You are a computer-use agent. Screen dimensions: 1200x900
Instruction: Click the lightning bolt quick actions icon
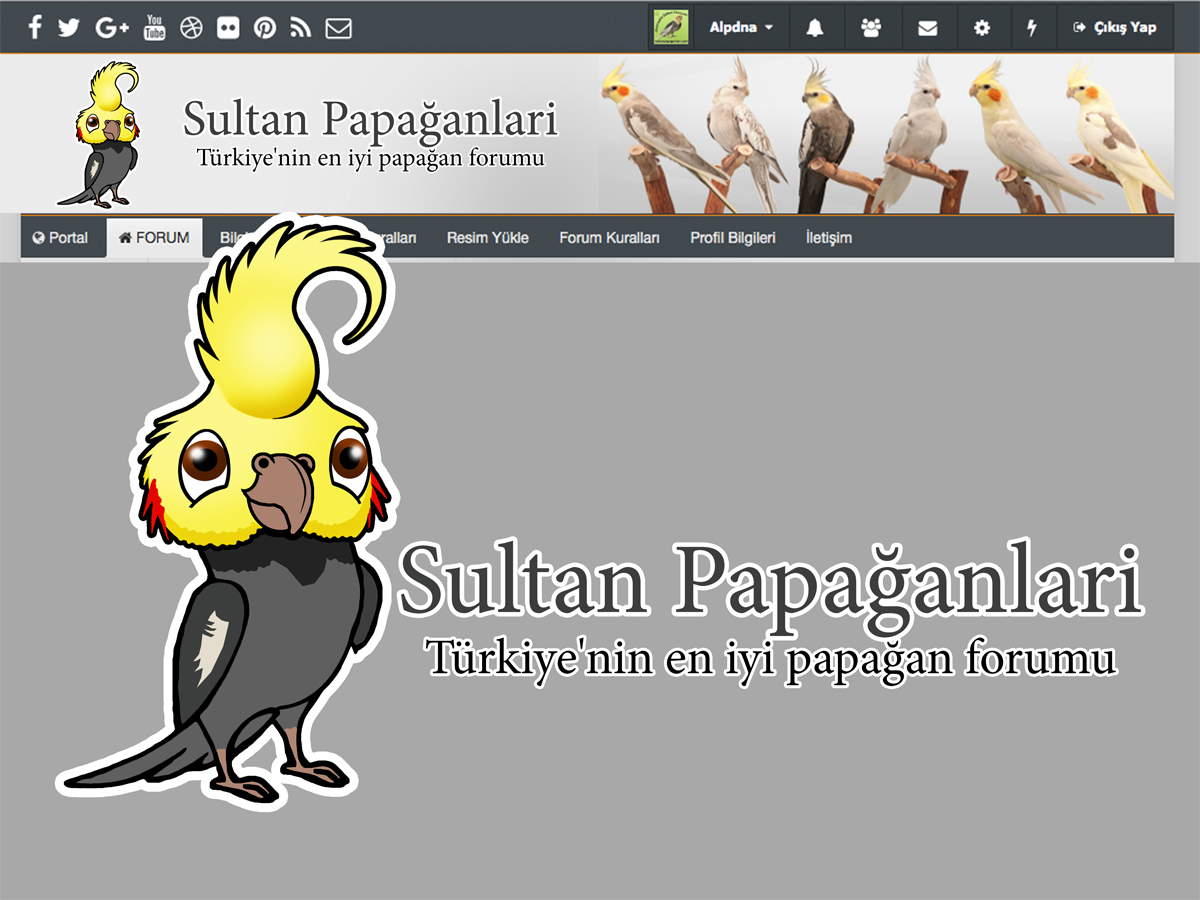(x=1032, y=27)
